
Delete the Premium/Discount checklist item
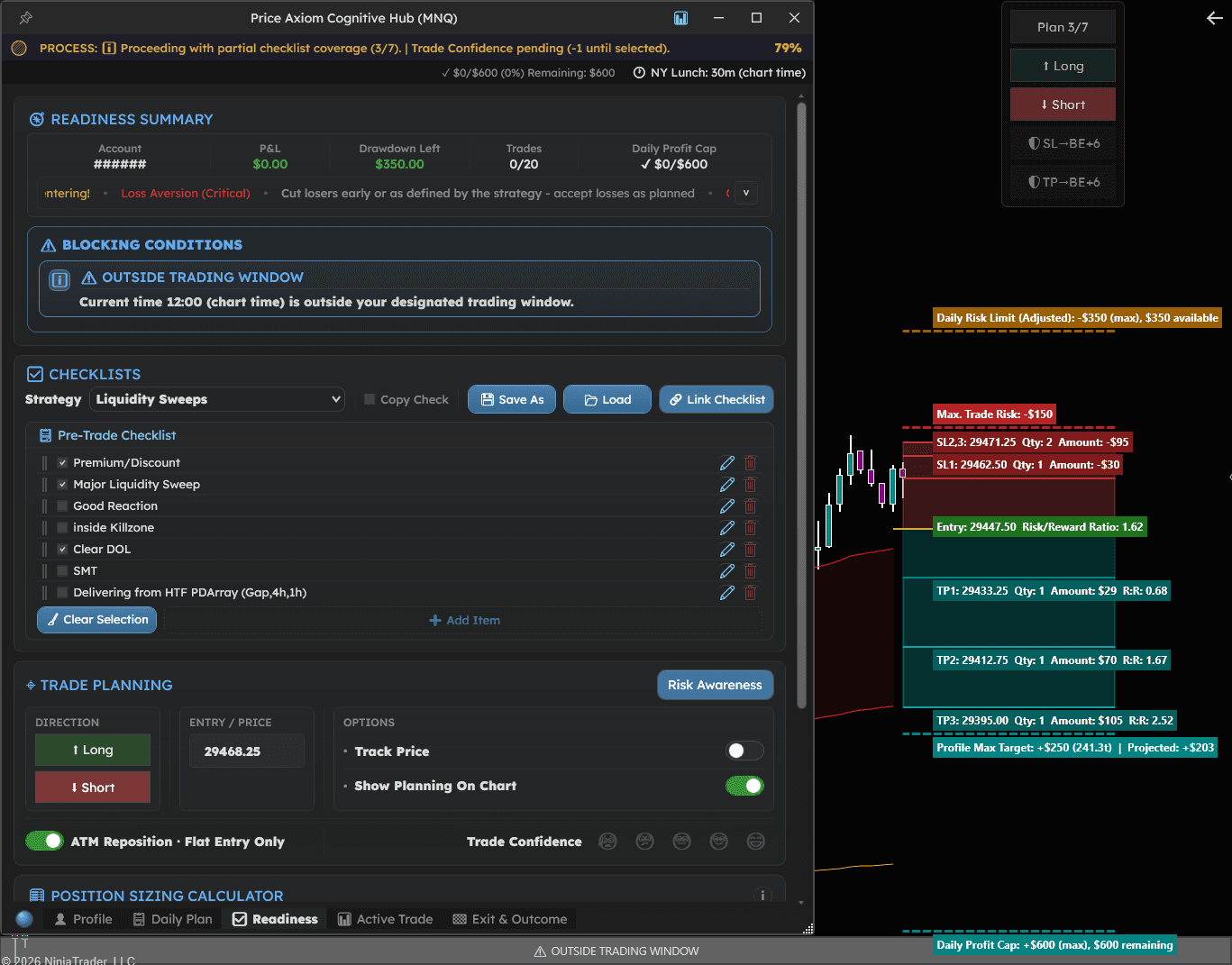[750, 462]
